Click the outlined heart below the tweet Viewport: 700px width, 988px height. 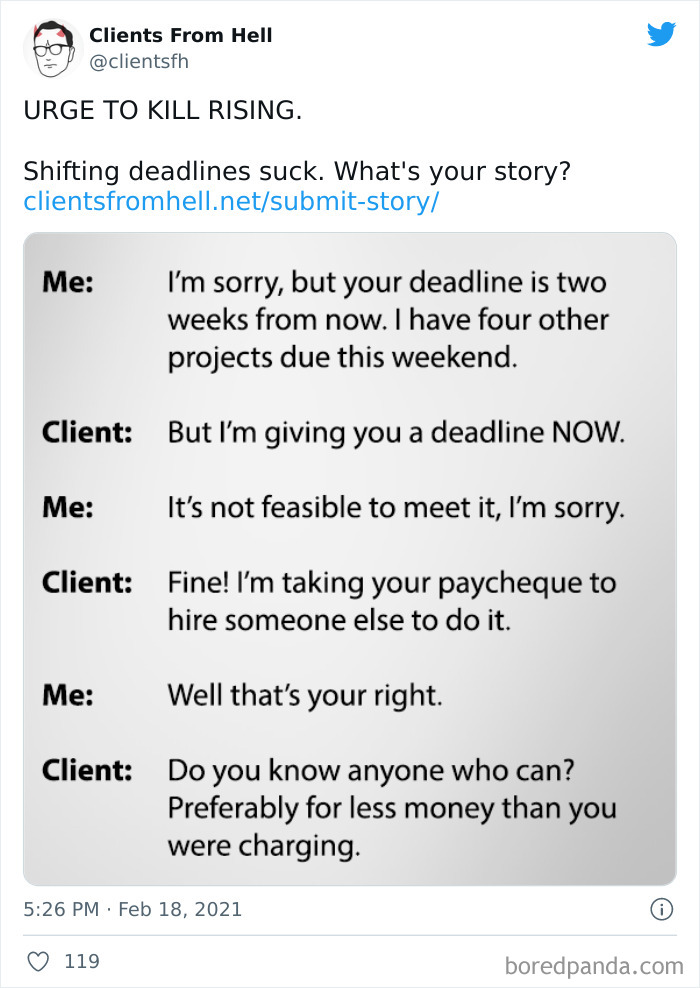coord(40,961)
